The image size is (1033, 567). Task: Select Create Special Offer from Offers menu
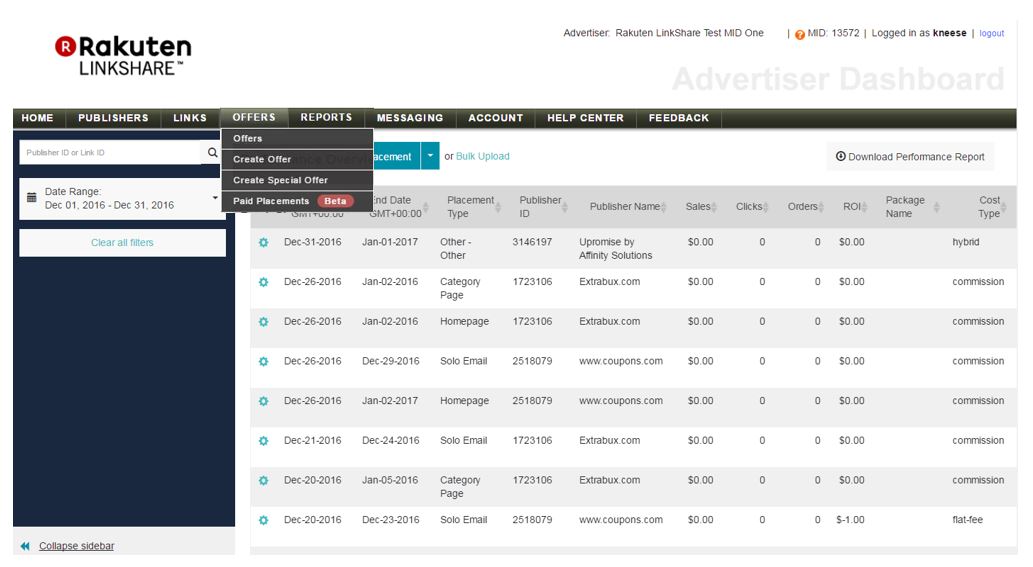point(280,180)
